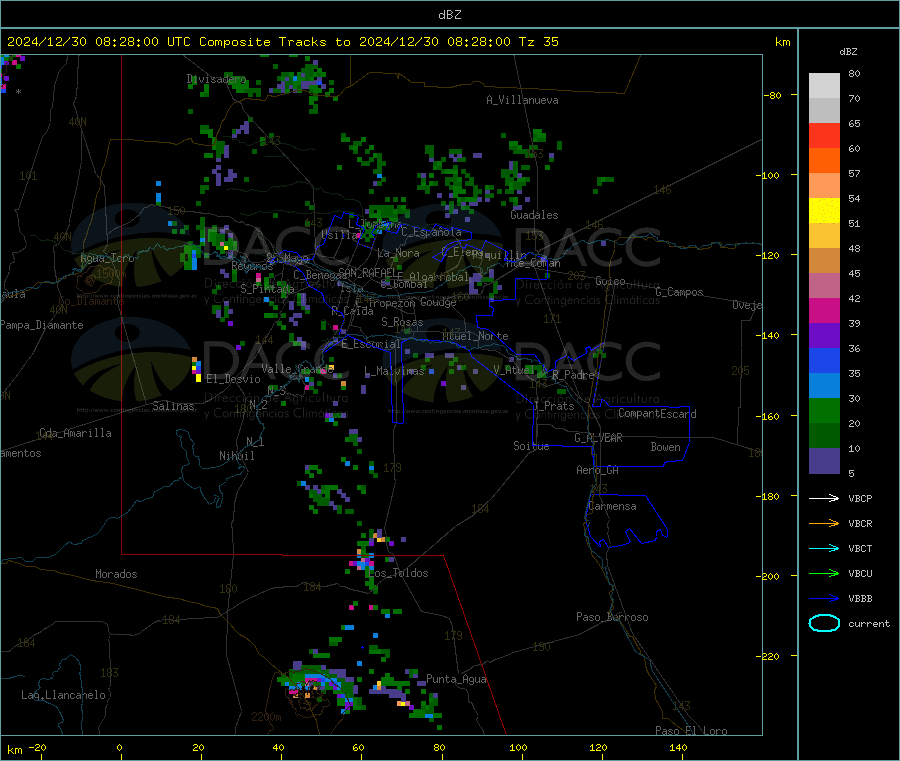Select the orange swatch between 60 and 57
The height and width of the screenshot is (761, 900).
click(824, 161)
